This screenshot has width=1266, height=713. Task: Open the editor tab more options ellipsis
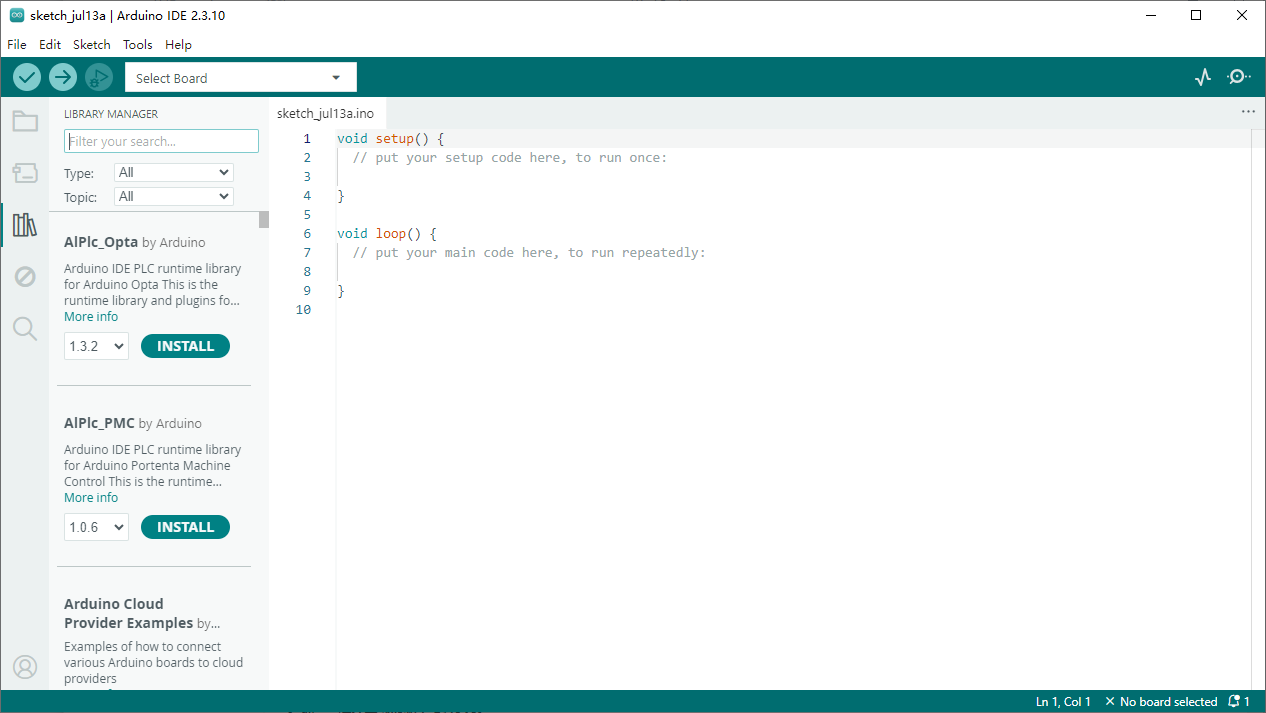(1248, 112)
